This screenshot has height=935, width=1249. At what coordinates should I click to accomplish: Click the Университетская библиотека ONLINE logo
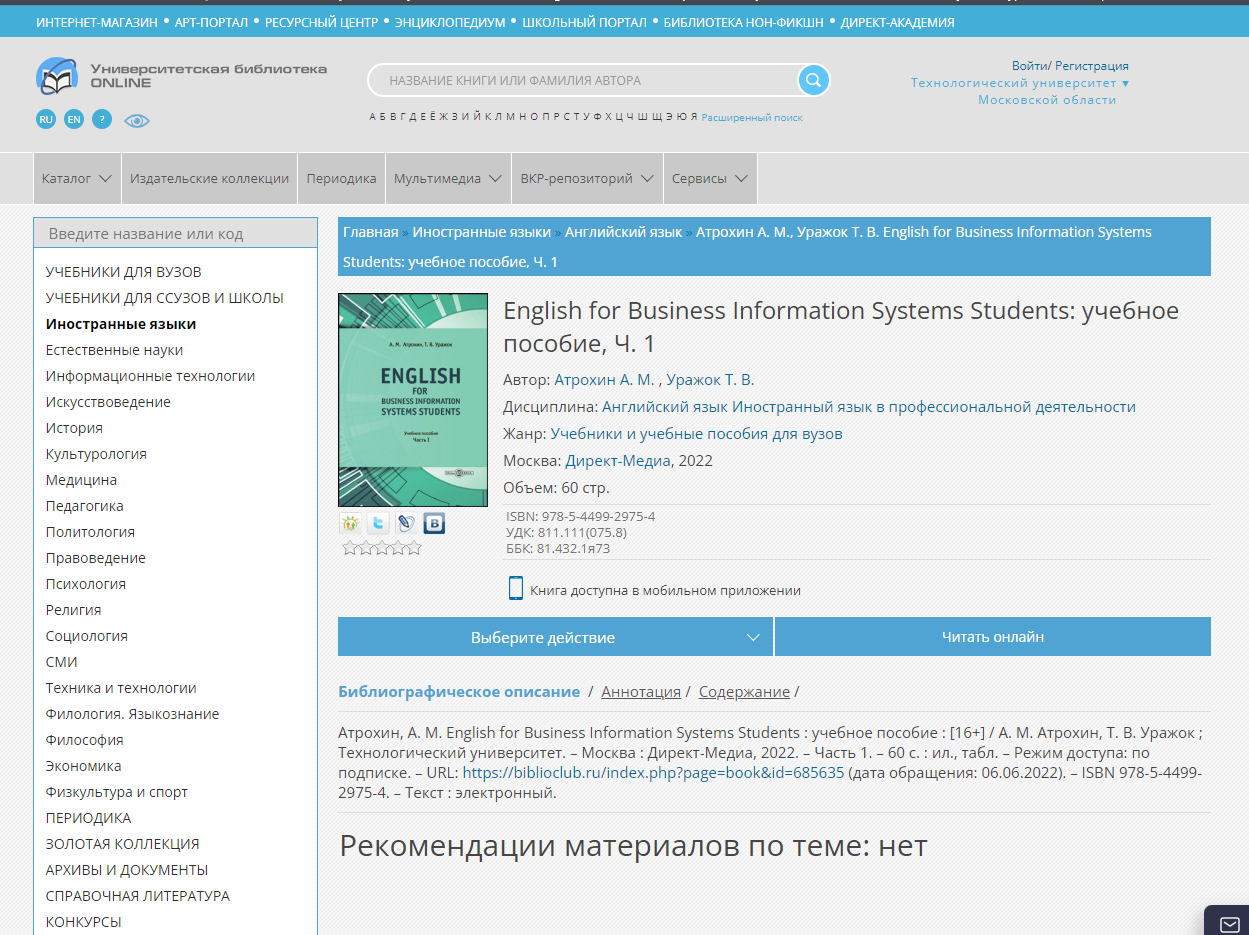pos(181,76)
